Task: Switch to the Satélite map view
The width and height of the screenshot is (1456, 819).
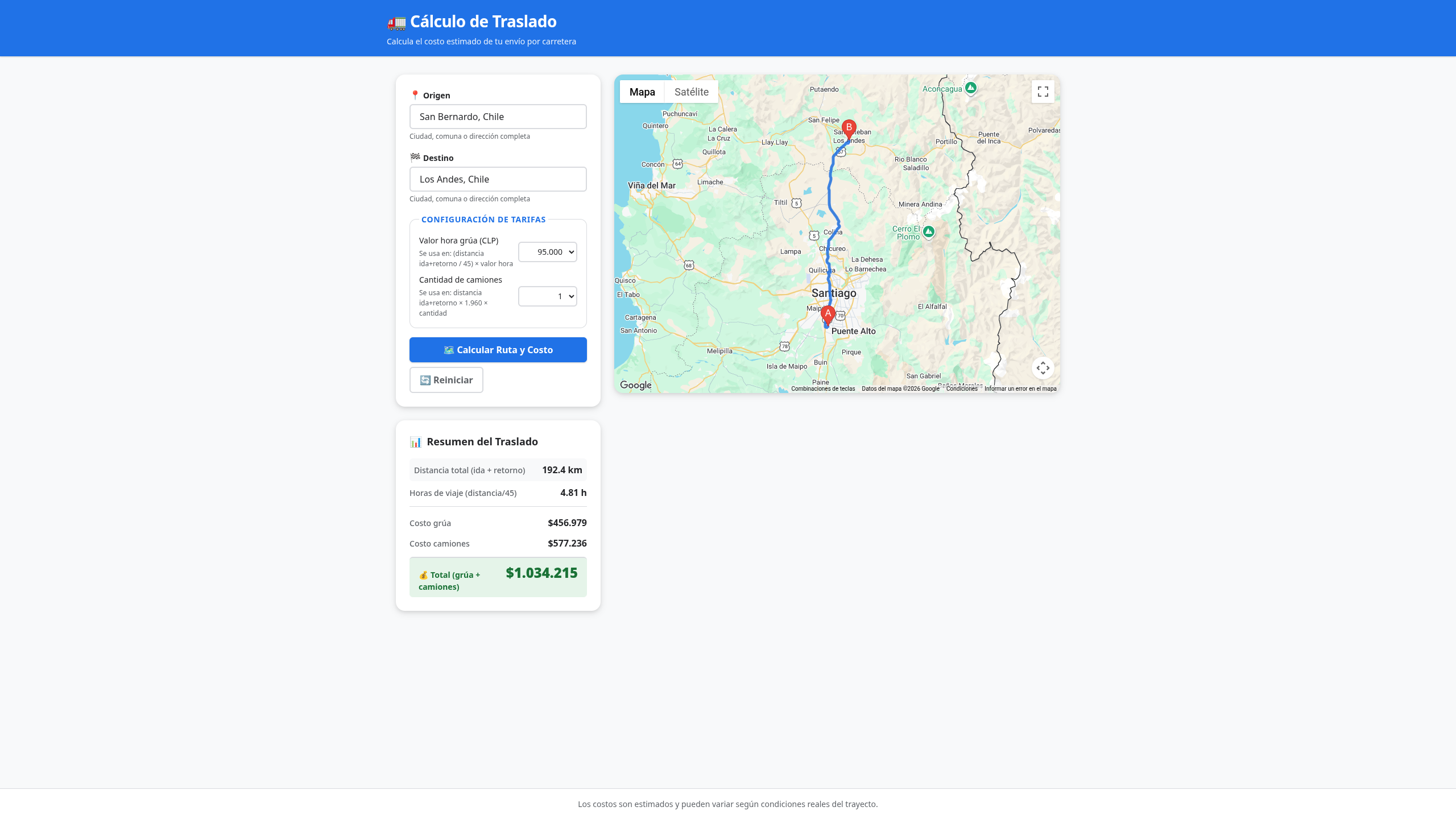Action: (x=691, y=92)
